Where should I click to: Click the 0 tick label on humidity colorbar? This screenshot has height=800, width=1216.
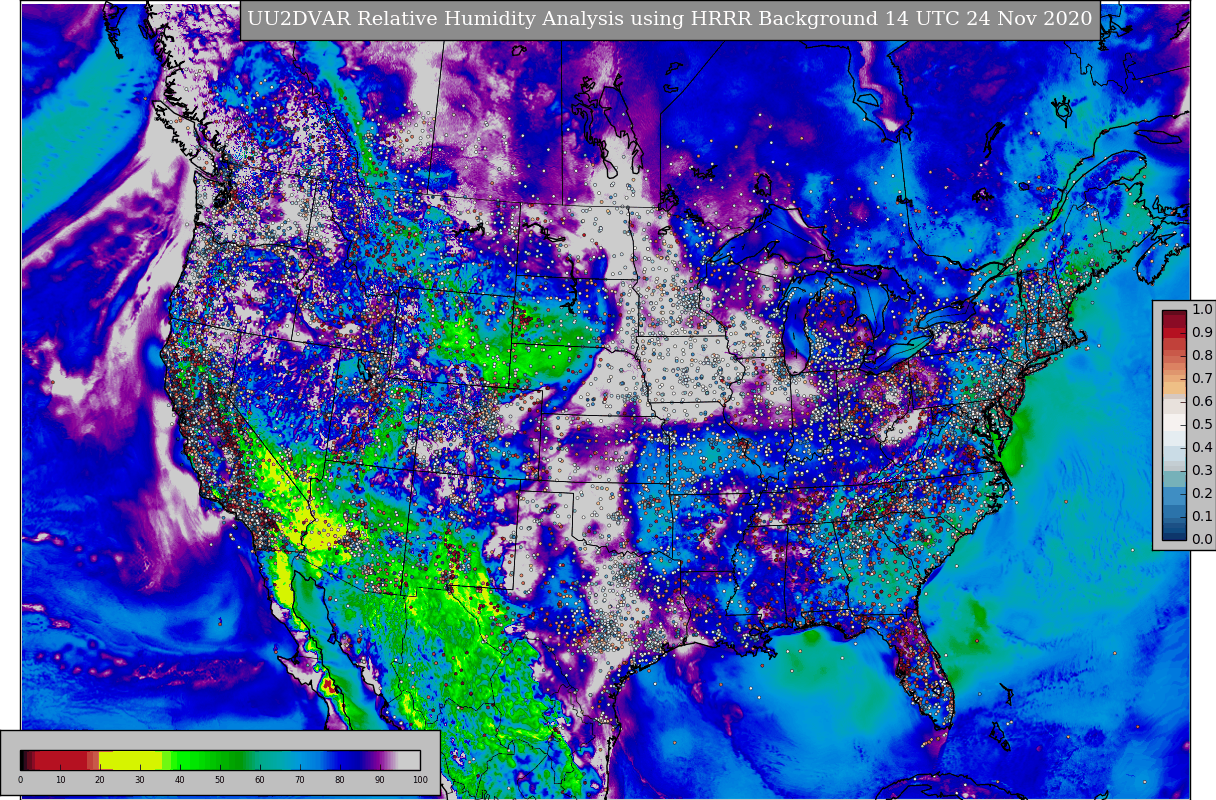tap(20, 780)
